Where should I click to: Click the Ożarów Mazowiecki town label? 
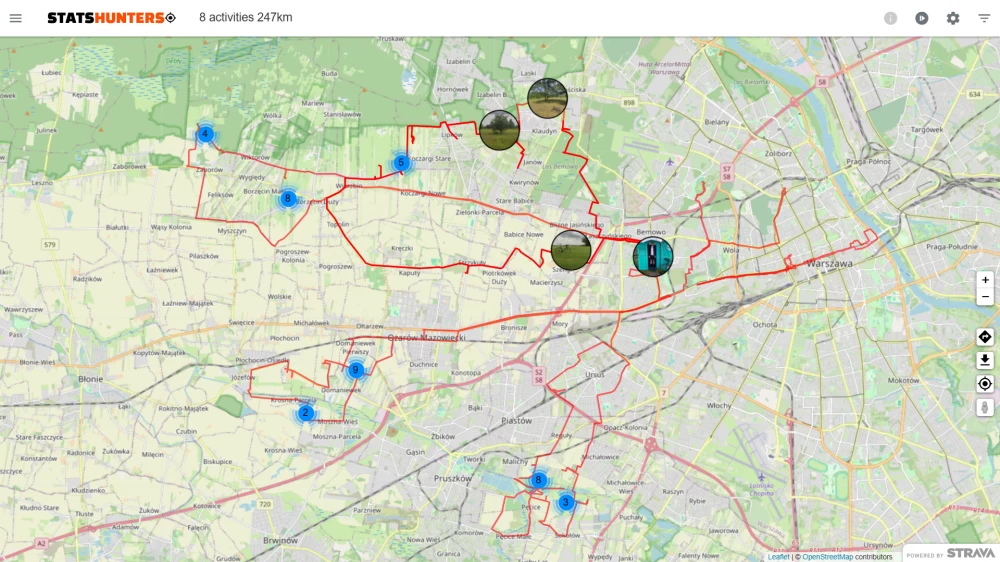[426, 337]
